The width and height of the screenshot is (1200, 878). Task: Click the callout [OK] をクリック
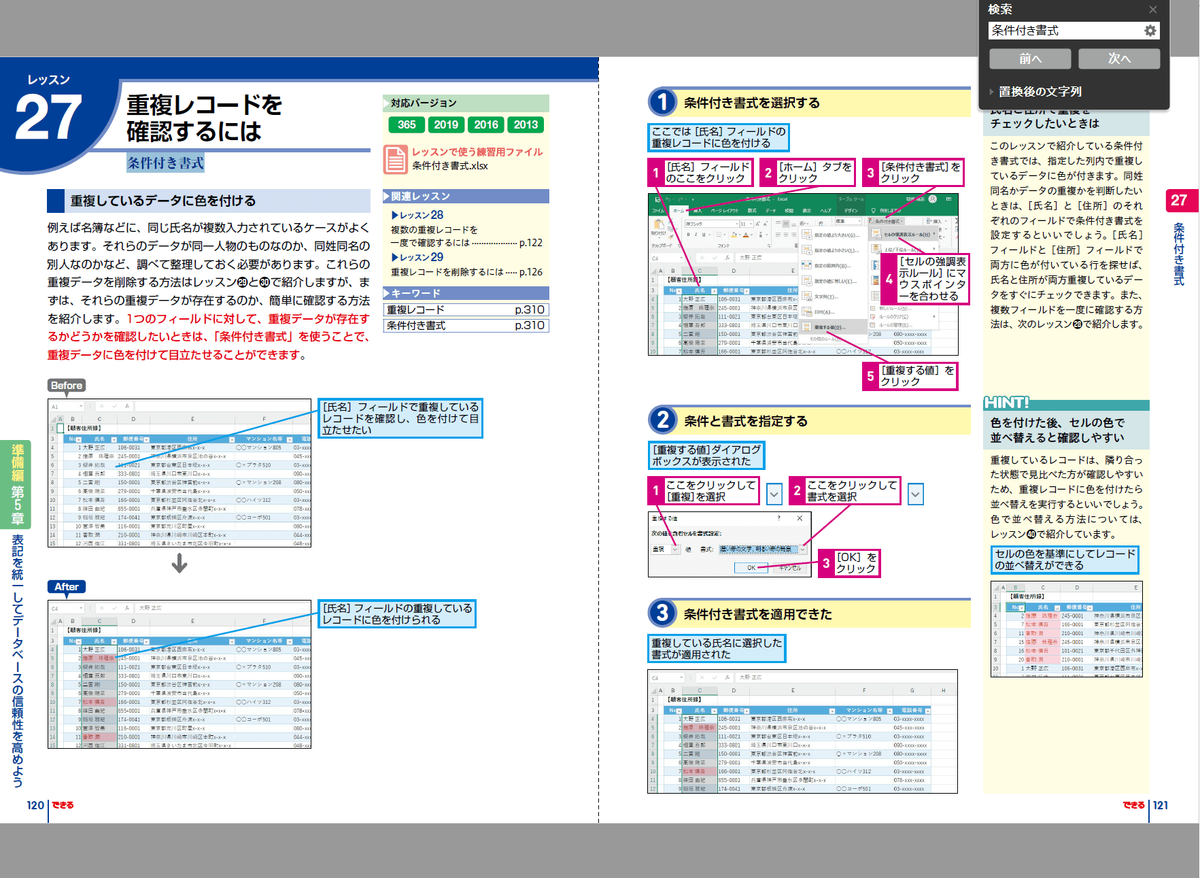[849, 563]
